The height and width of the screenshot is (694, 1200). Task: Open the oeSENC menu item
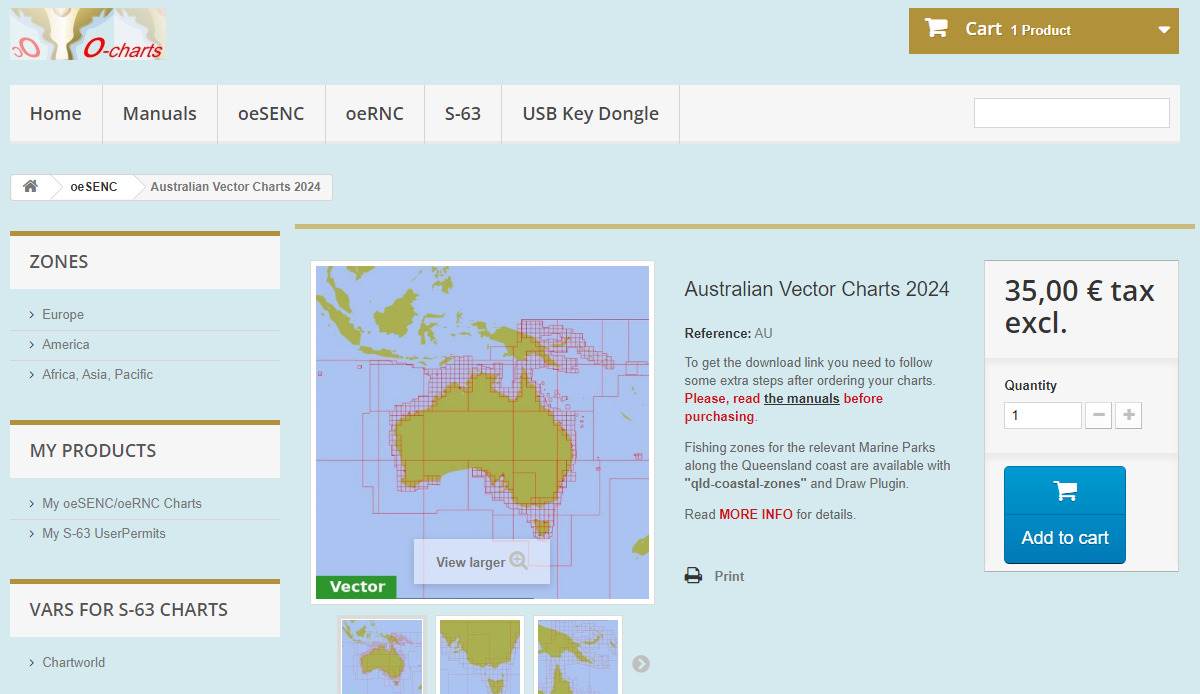[x=271, y=114]
